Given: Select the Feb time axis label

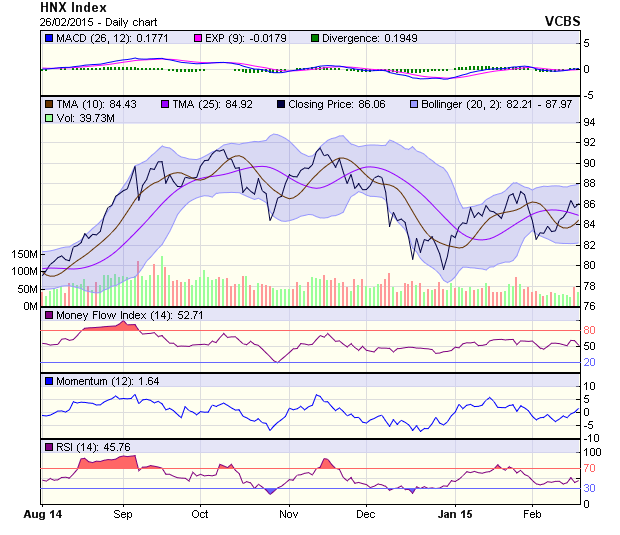Looking at the screenshot, I should pos(532,514).
